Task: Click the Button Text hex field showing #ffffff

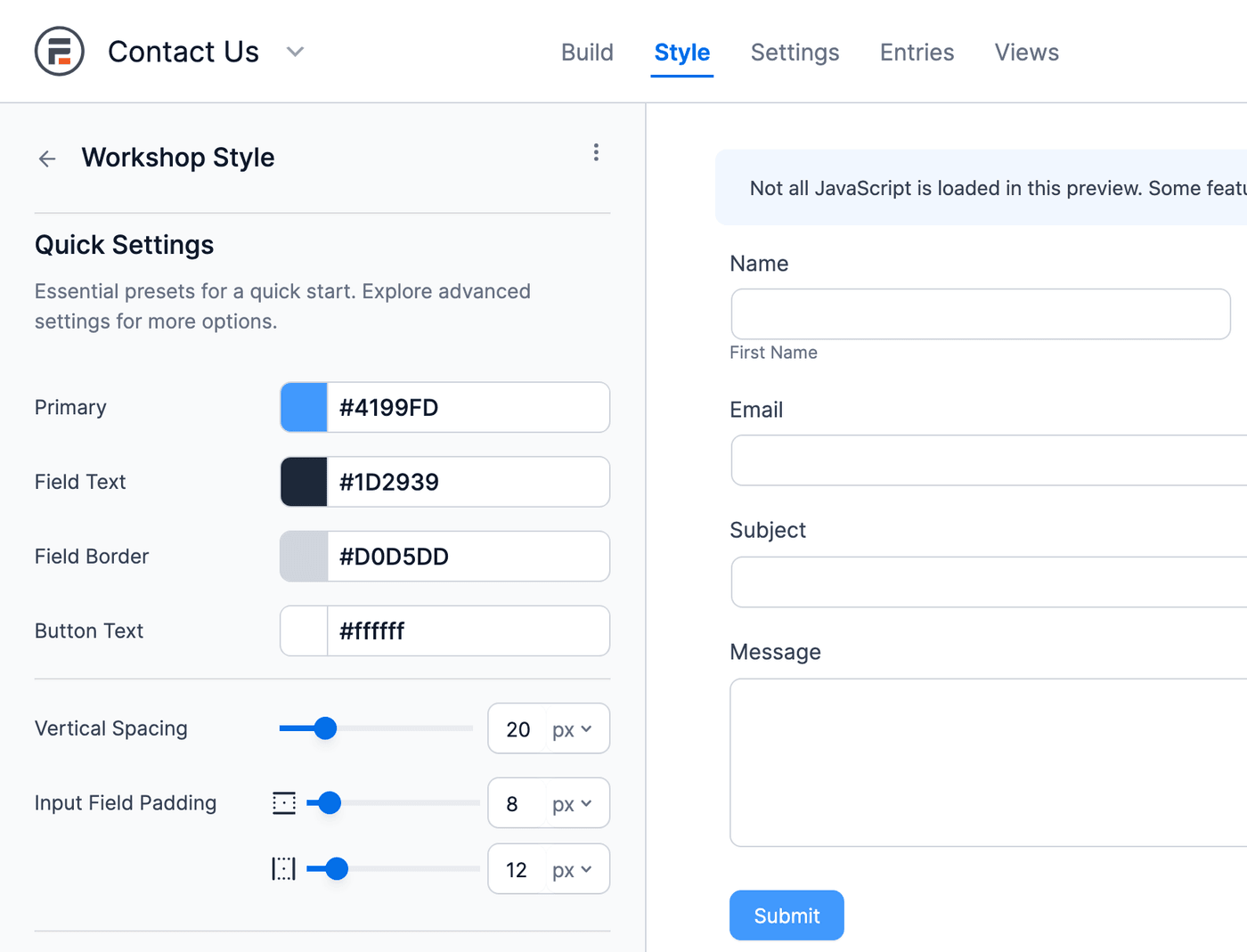Action: pos(469,631)
